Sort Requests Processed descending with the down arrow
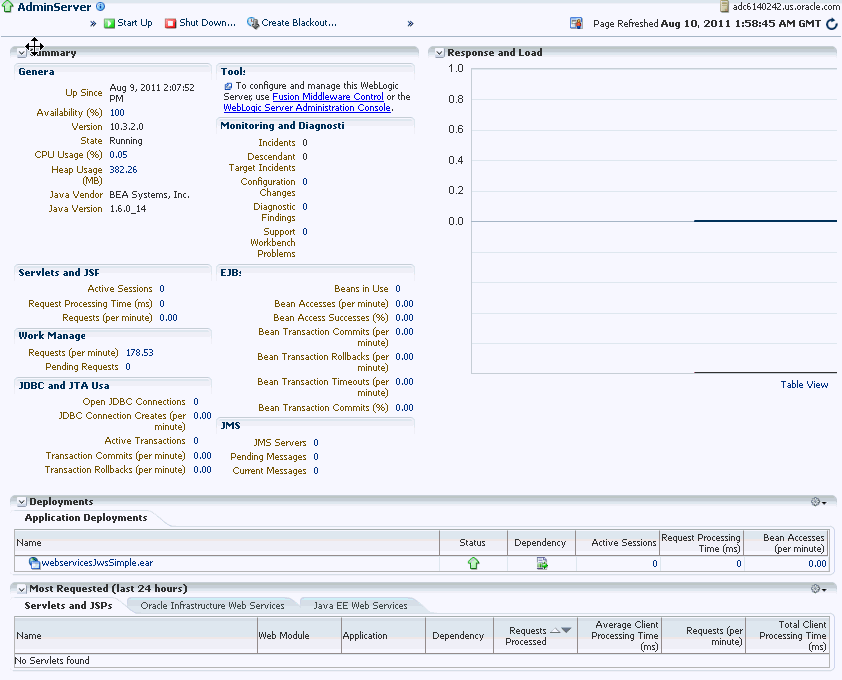The height and width of the screenshot is (680, 842). coord(566,631)
